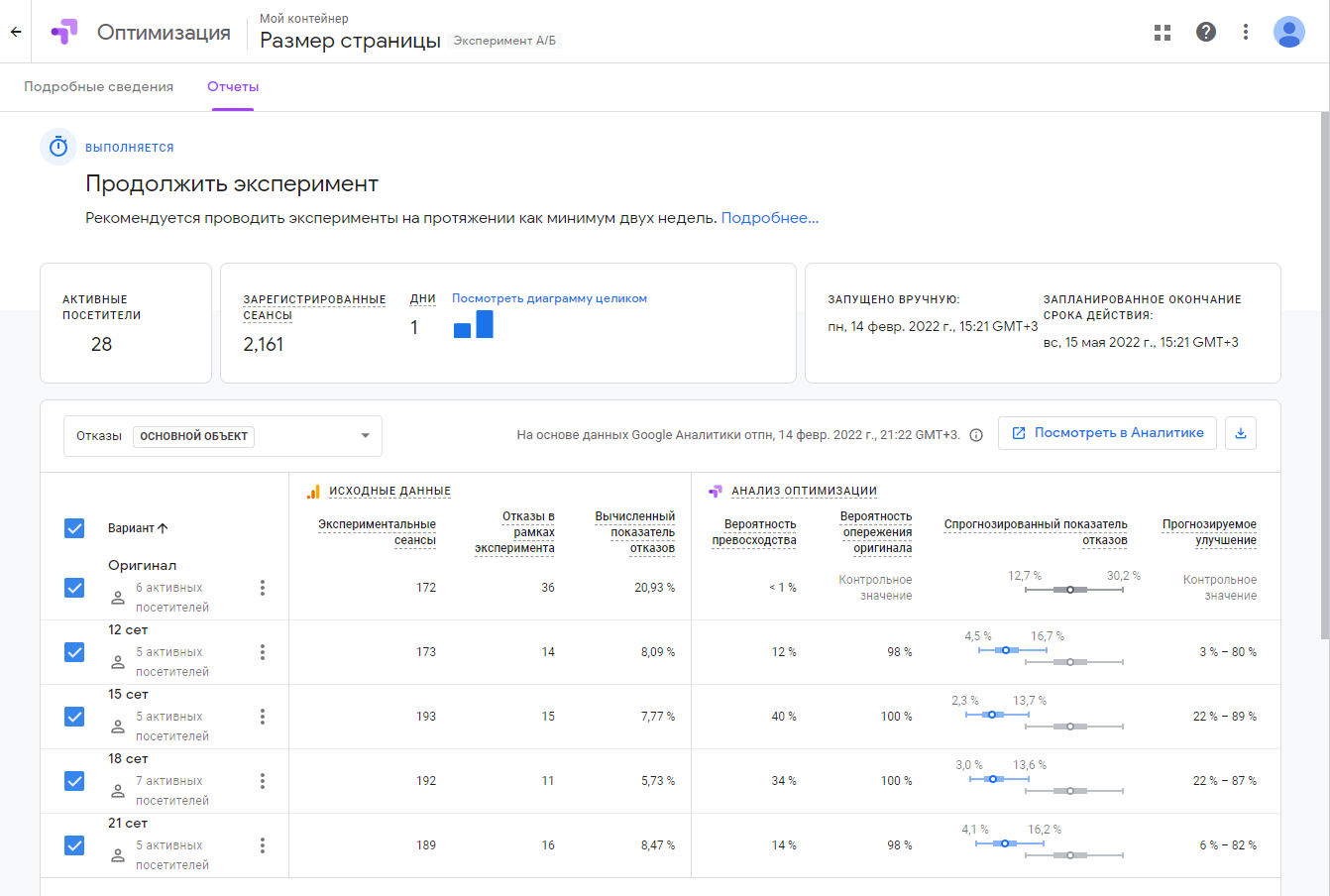Click the sessions mini bar chart
This screenshot has width=1330, height=896.
(x=474, y=324)
